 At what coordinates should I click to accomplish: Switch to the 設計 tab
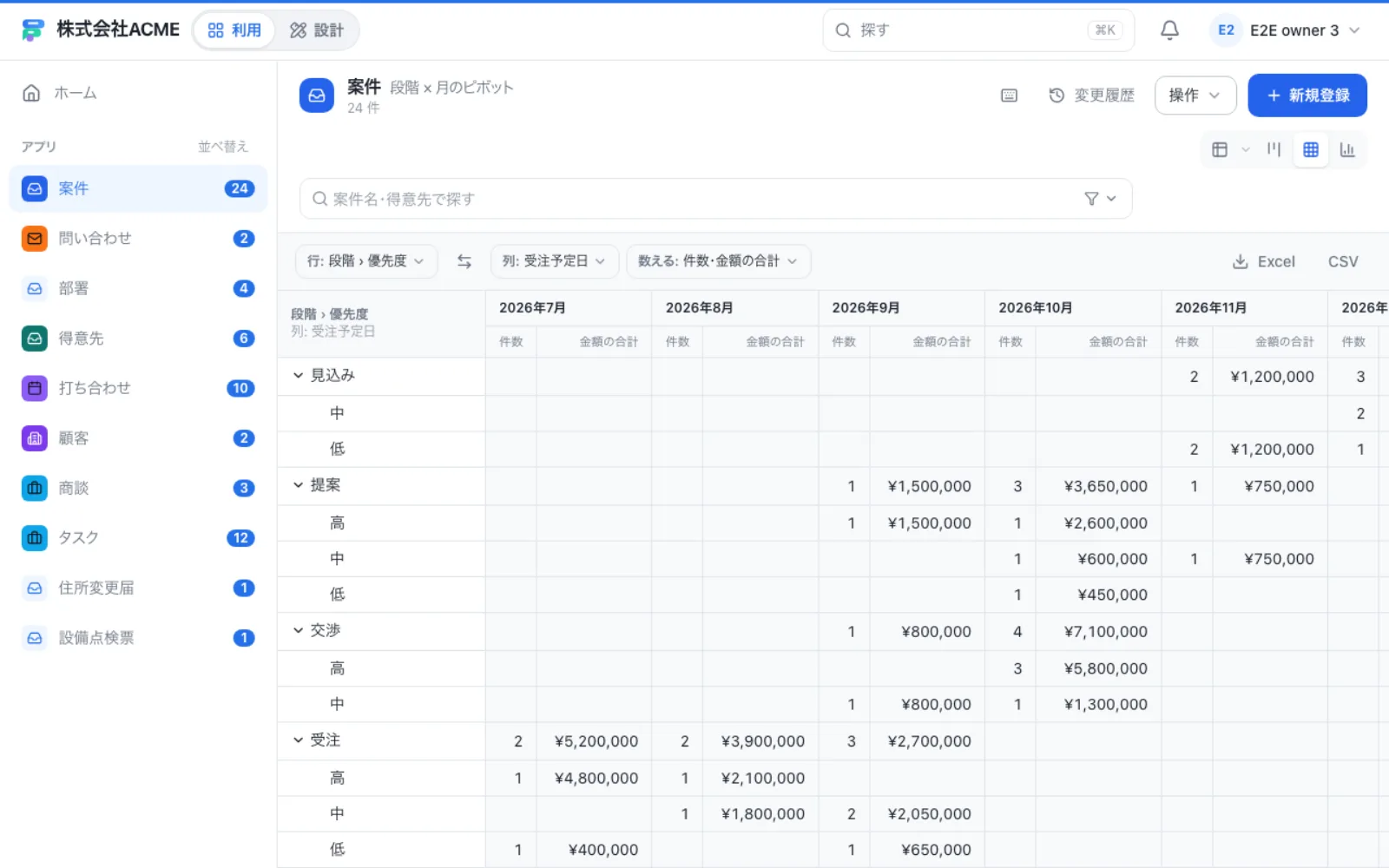tap(316, 30)
